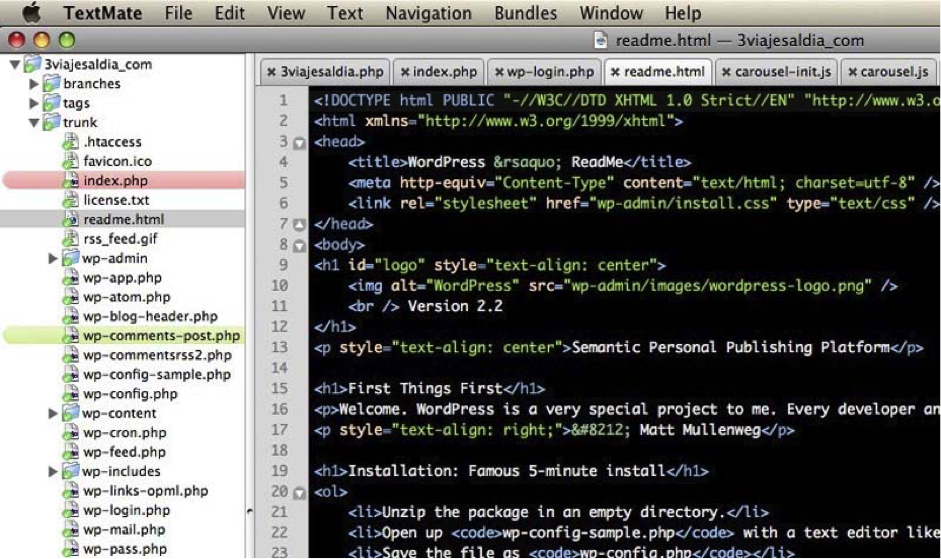This screenshot has width=941, height=559.
Task: Fold the body tag at line 8
Action: tap(299, 246)
